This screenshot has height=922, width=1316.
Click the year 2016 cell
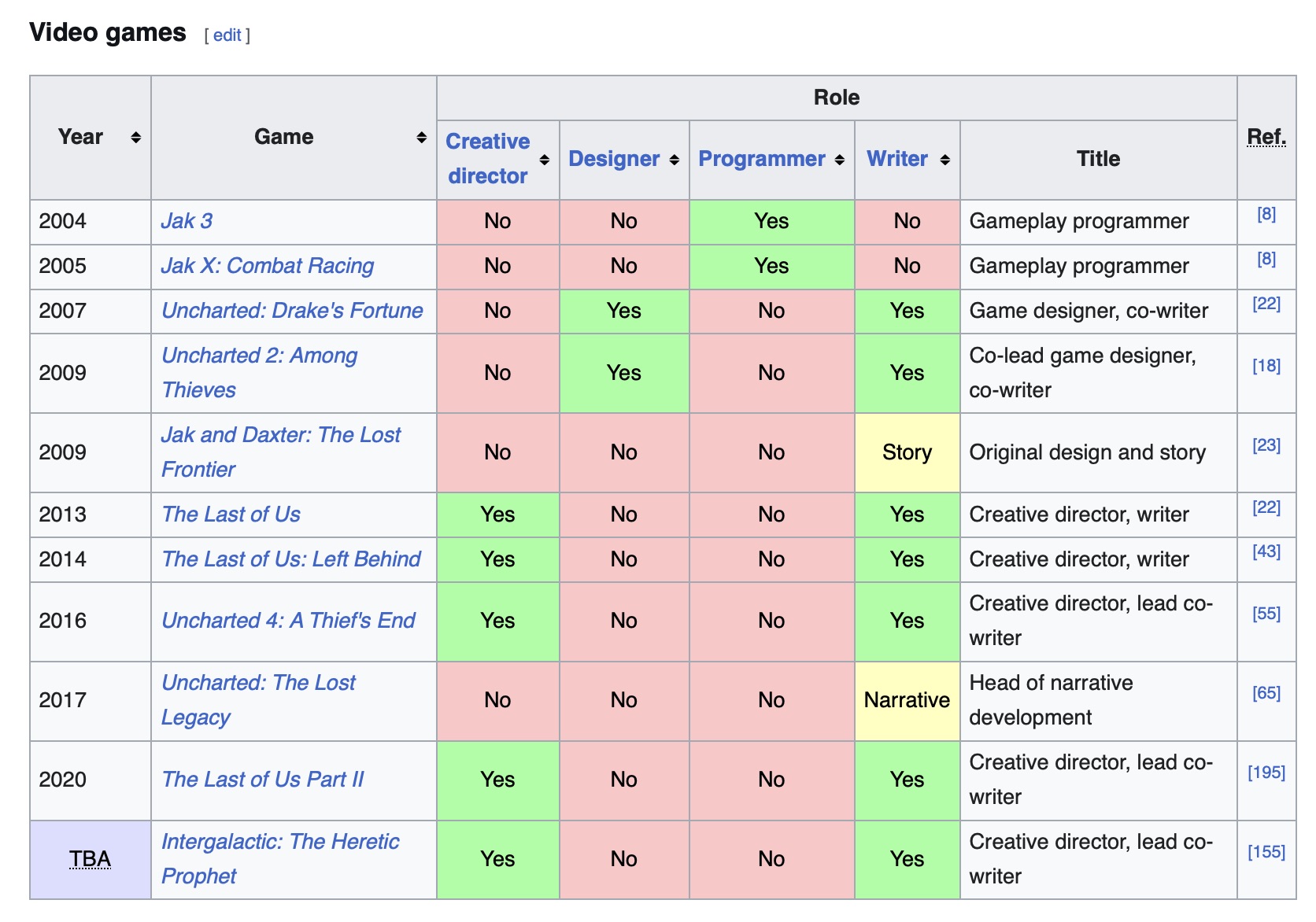coord(90,621)
